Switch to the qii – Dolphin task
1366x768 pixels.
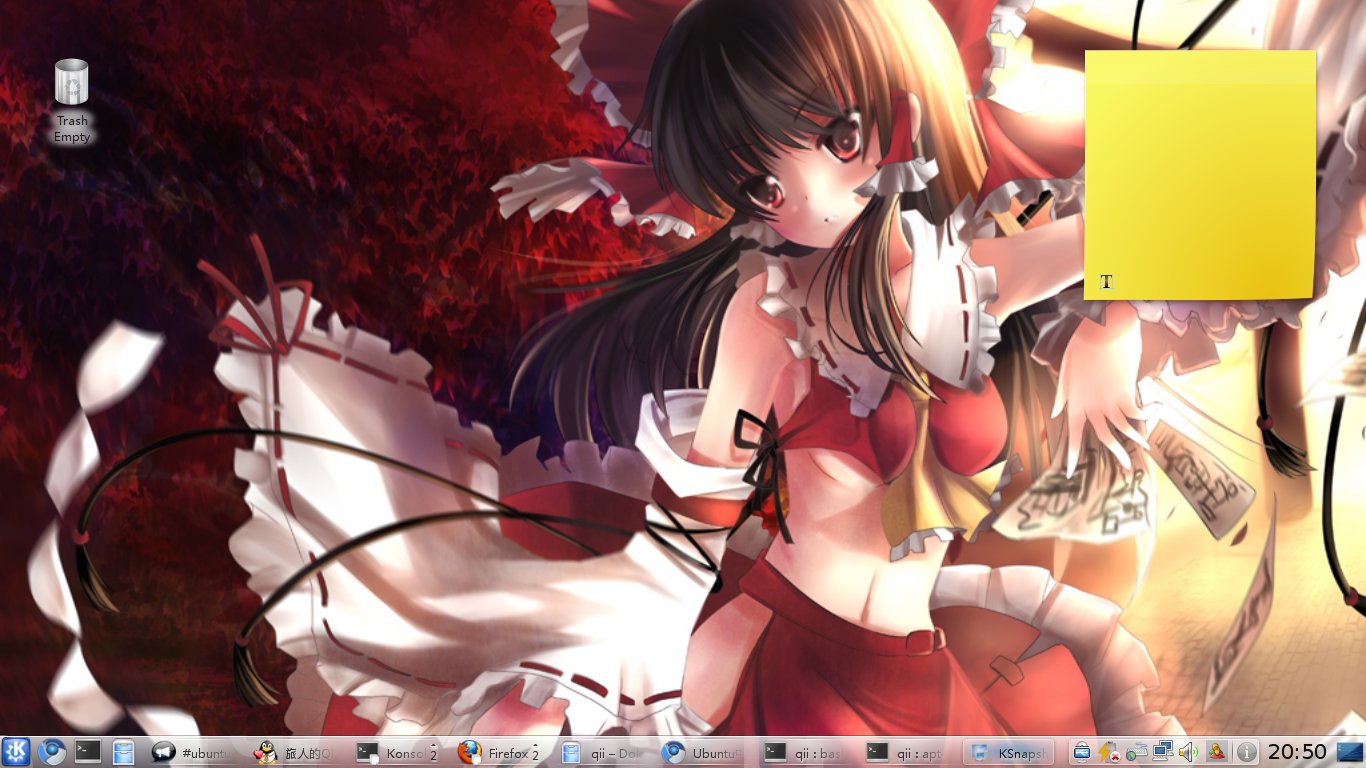pyautogui.click(x=603, y=753)
